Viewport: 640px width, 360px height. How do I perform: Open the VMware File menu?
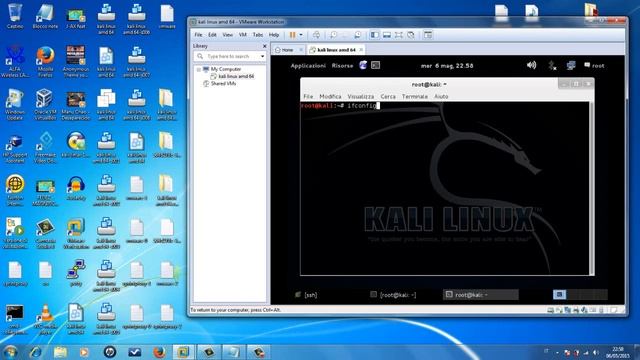(198, 35)
